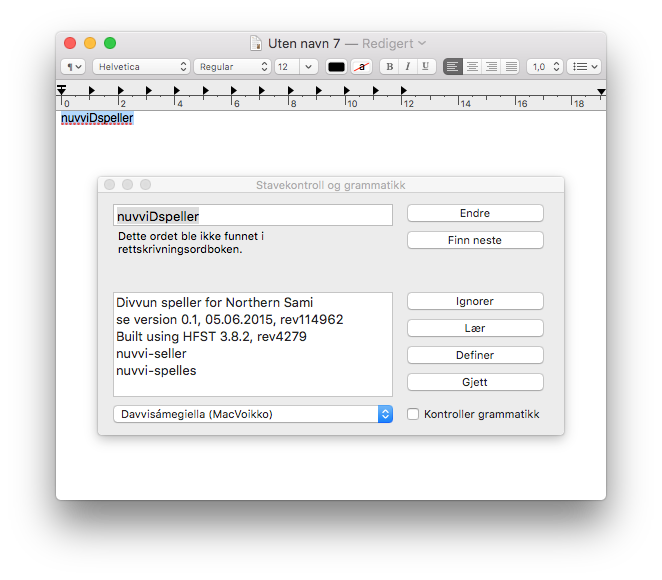Click the misspelled word nuvviDspeller in the document
The height and width of the screenshot is (580, 662).
(97, 118)
